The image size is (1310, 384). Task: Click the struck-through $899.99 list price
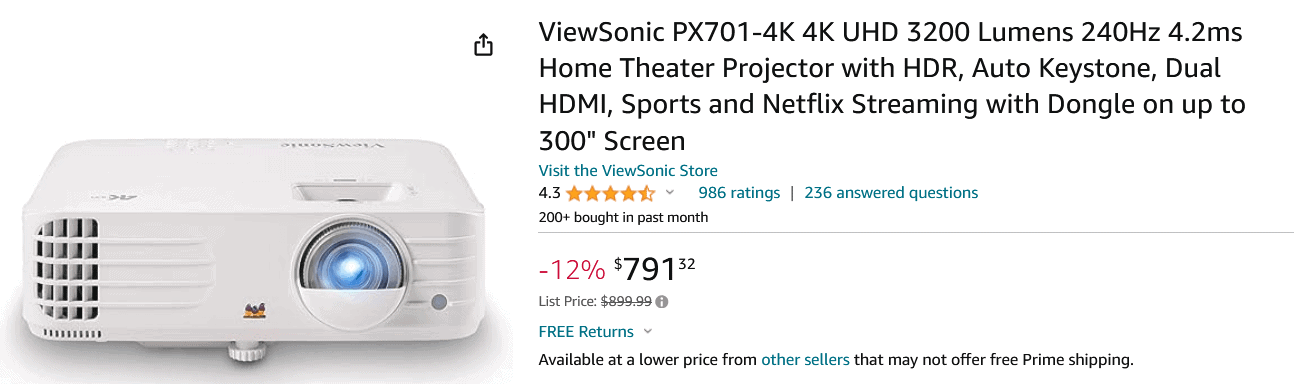pos(626,301)
